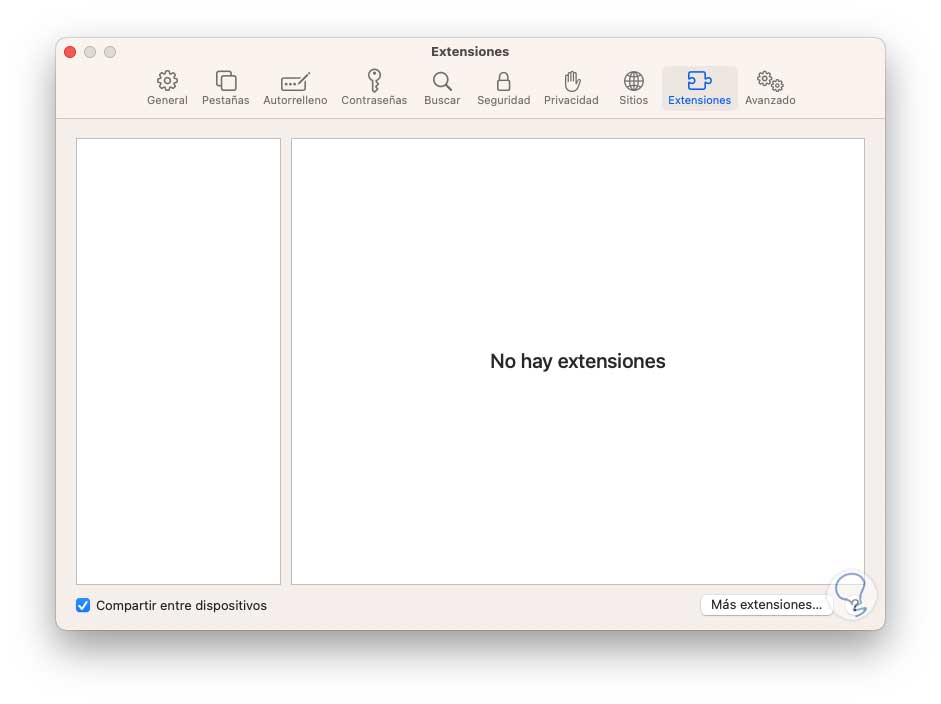
Task: Click the 'No hay extensiones' text
Action: point(577,361)
